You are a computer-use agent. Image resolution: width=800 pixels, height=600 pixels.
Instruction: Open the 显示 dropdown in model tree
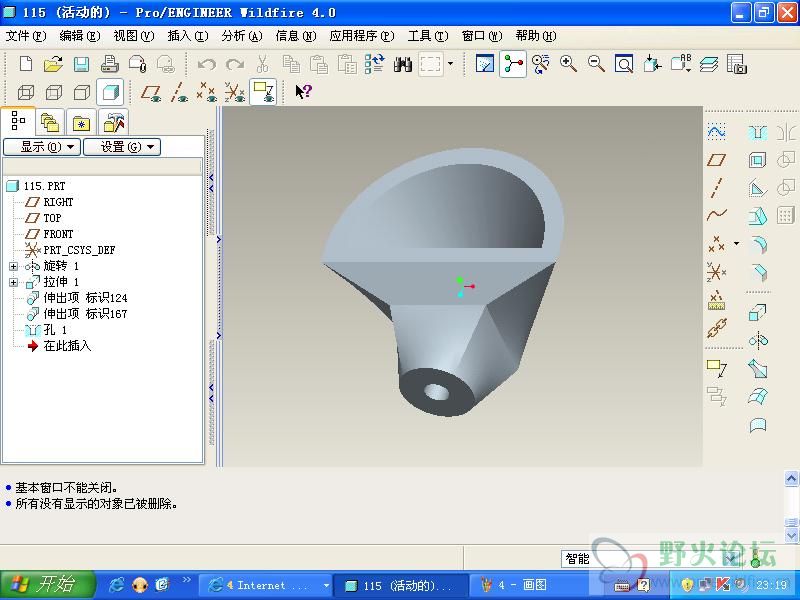pyautogui.click(x=41, y=147)
